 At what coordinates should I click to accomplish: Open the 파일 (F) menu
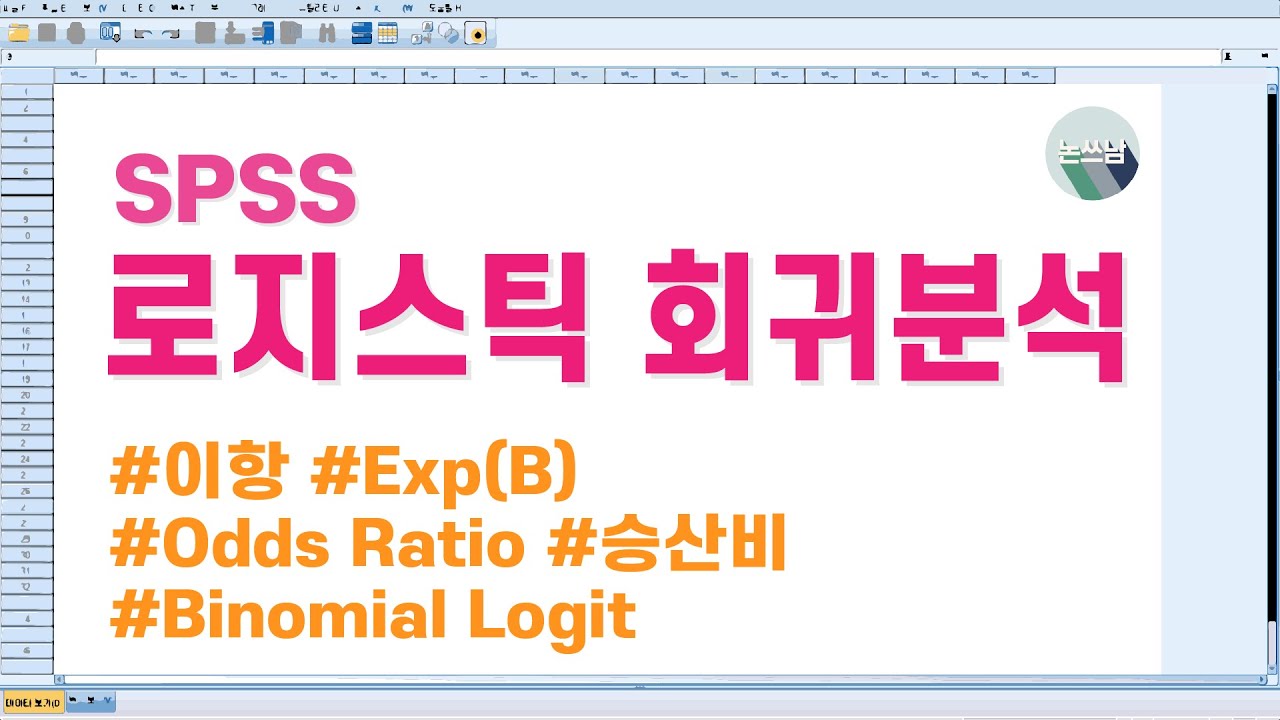[x=13, y=7]
